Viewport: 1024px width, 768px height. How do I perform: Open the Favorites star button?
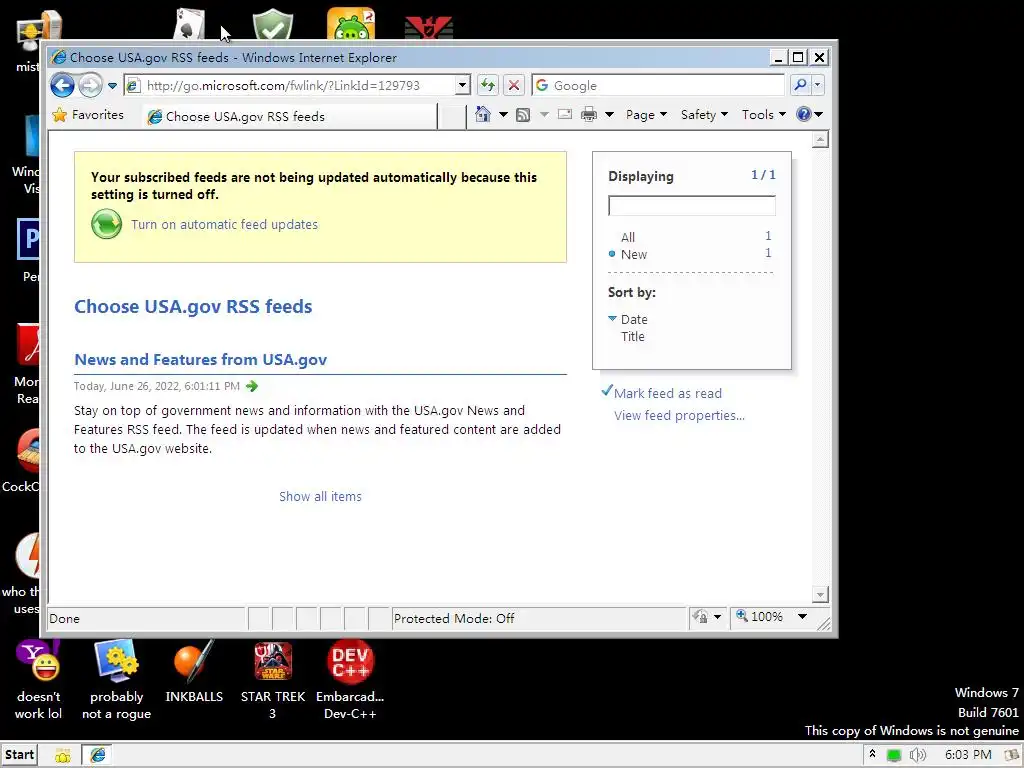coord(88,115)
